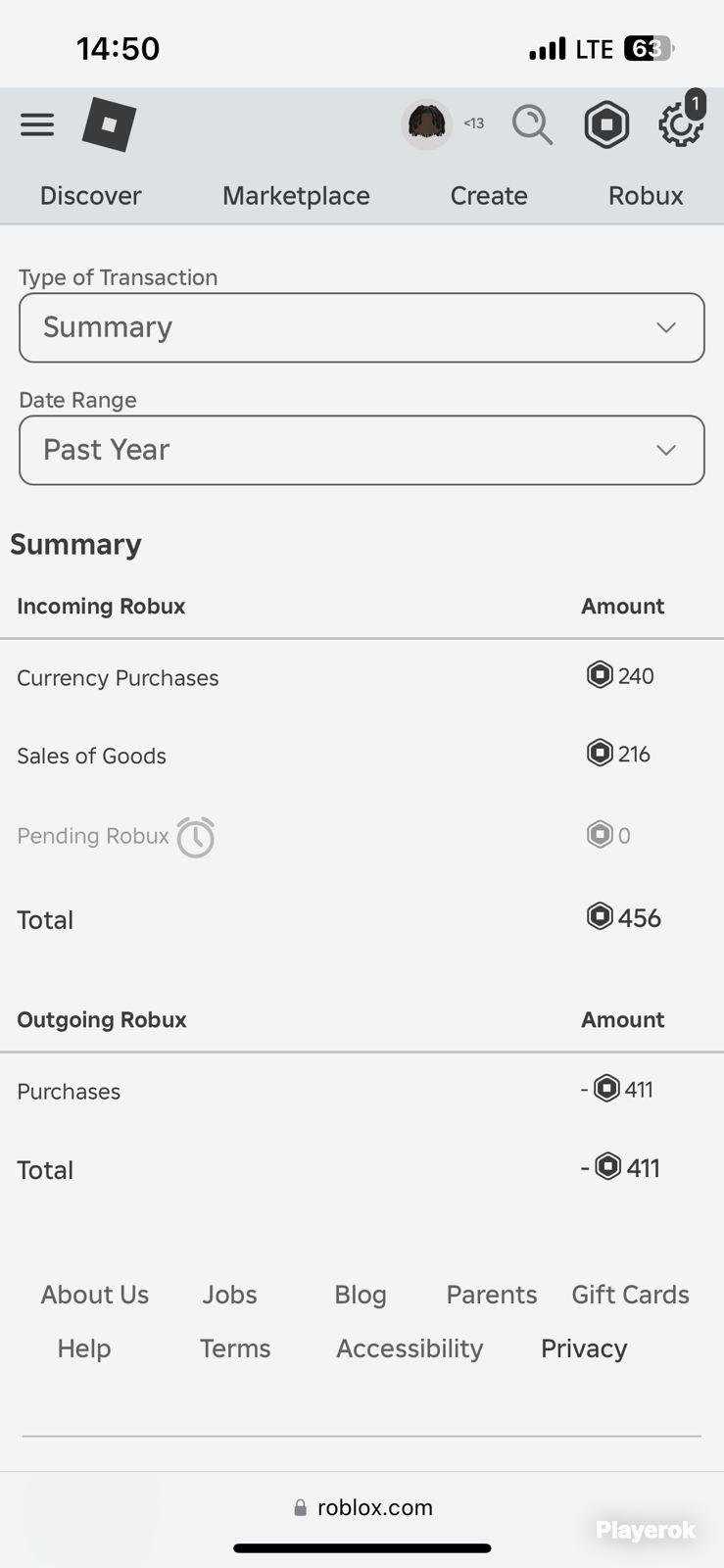Open the Privacy footer link

[x=584, y=1348]
